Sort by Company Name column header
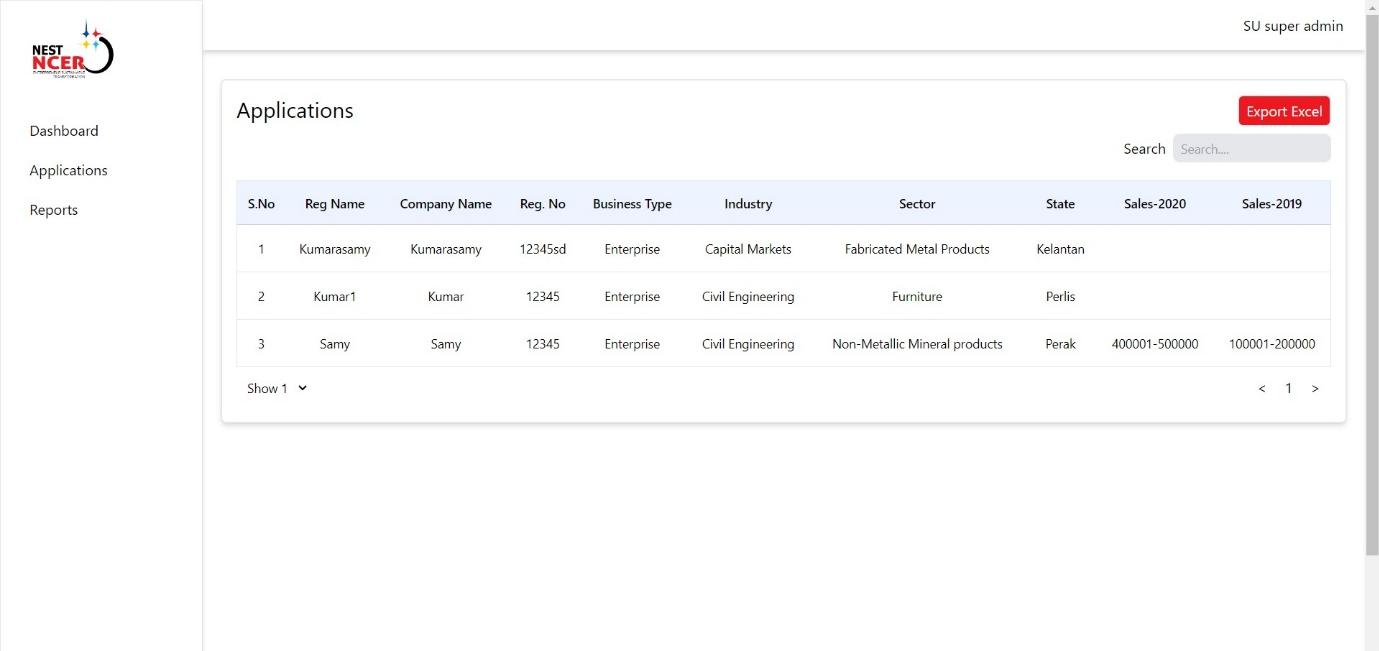 click(446, 204)
